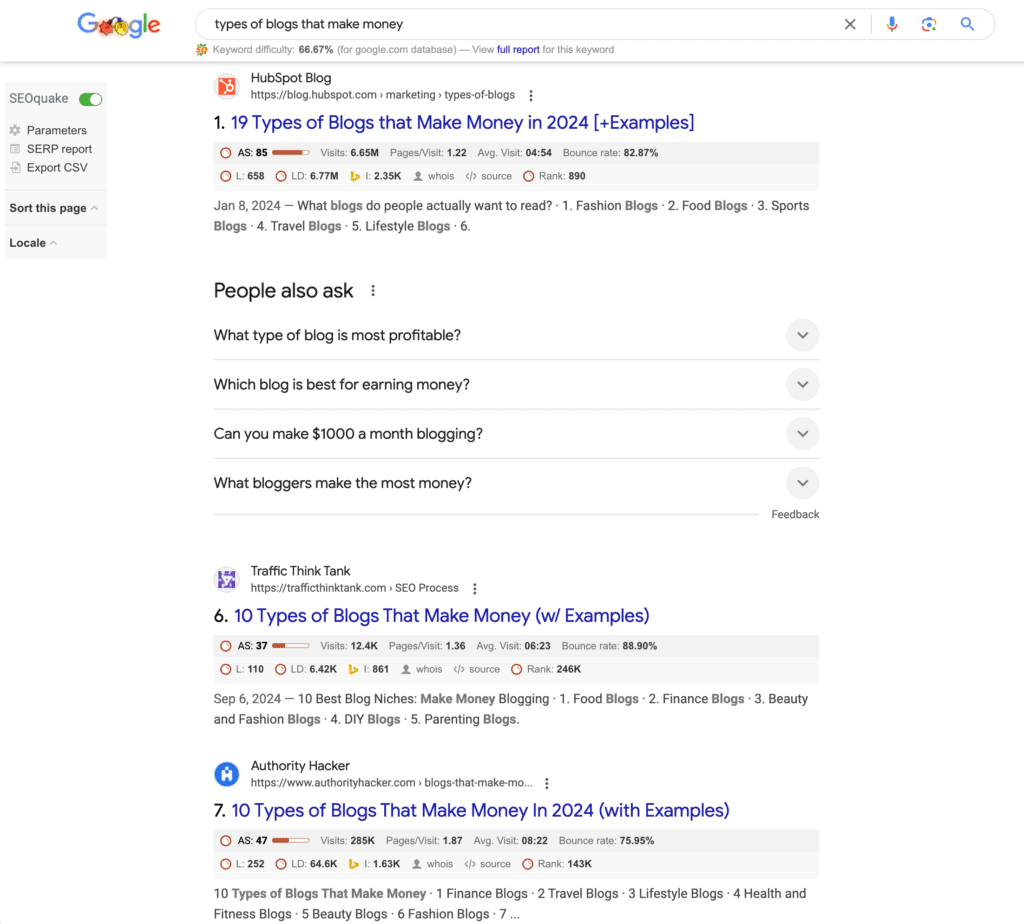Export results as CSV

51,167
